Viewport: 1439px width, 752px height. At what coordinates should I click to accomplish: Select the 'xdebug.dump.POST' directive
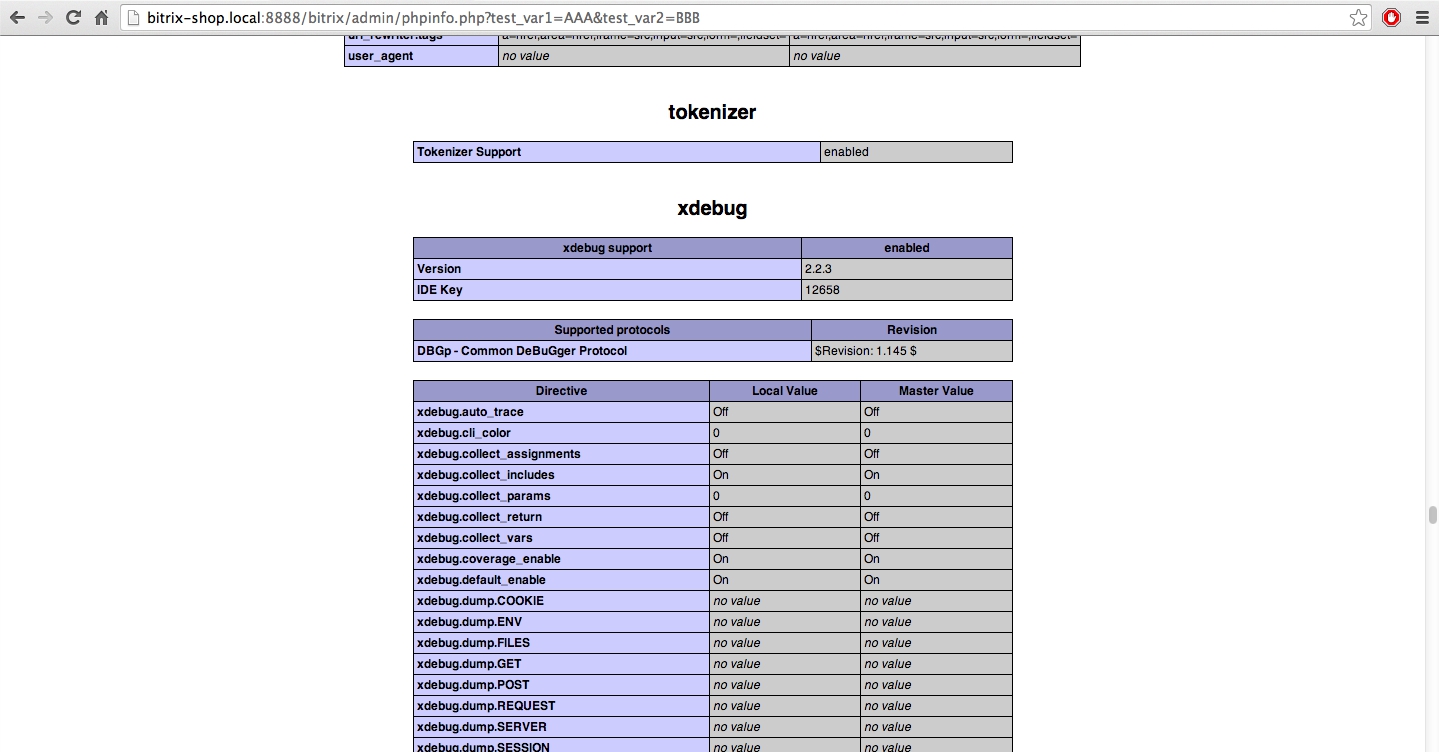561,685
